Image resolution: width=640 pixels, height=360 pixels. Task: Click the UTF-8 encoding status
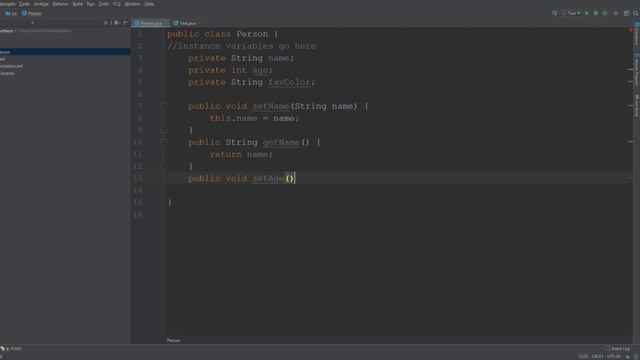pyautogui.click(x=613, y=357)
